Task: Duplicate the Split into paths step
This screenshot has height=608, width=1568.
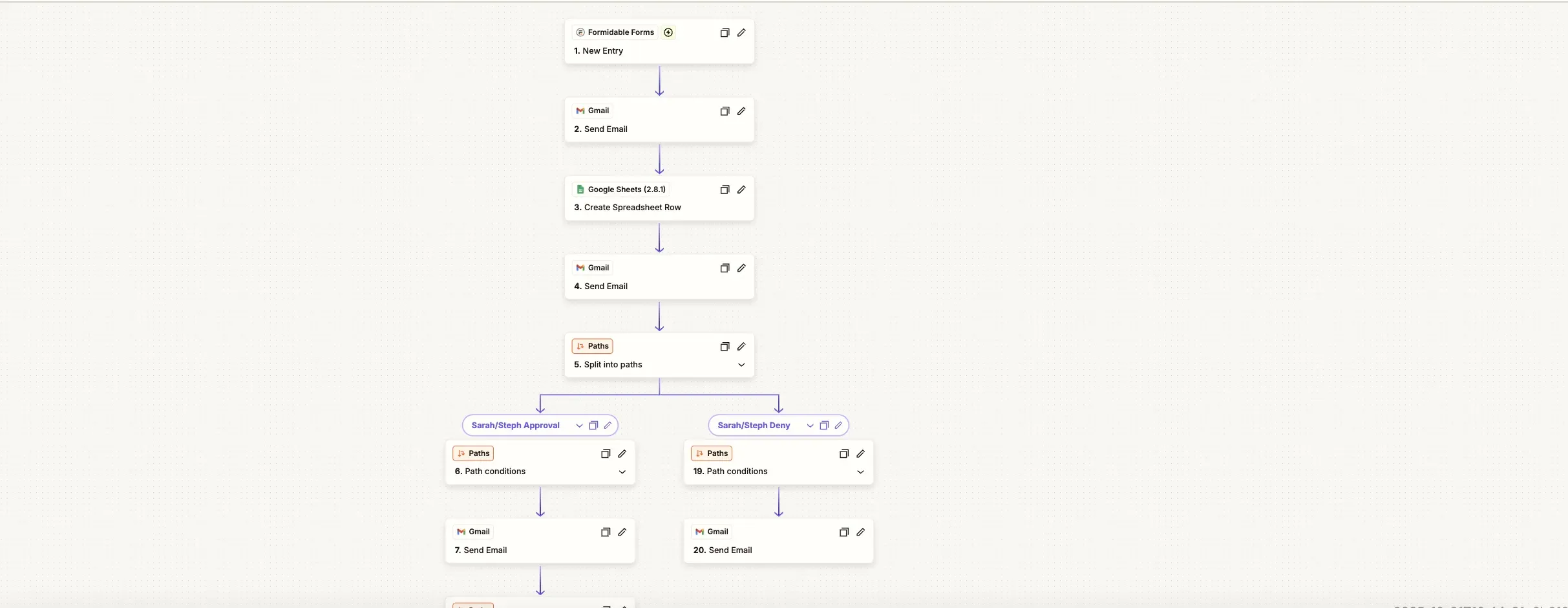Action: coord(725,346)
